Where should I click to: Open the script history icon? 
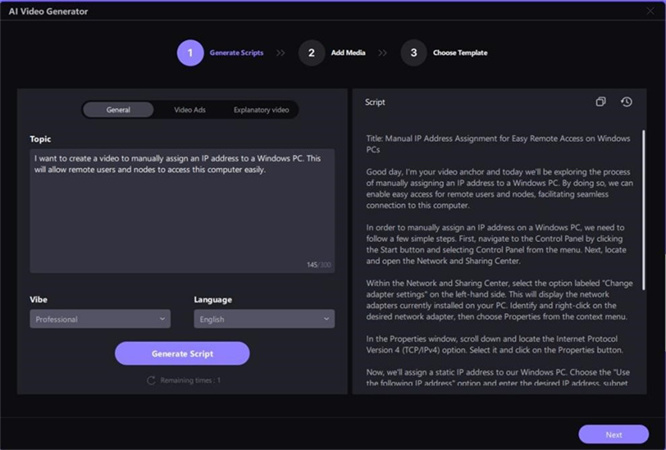(626, 102)
